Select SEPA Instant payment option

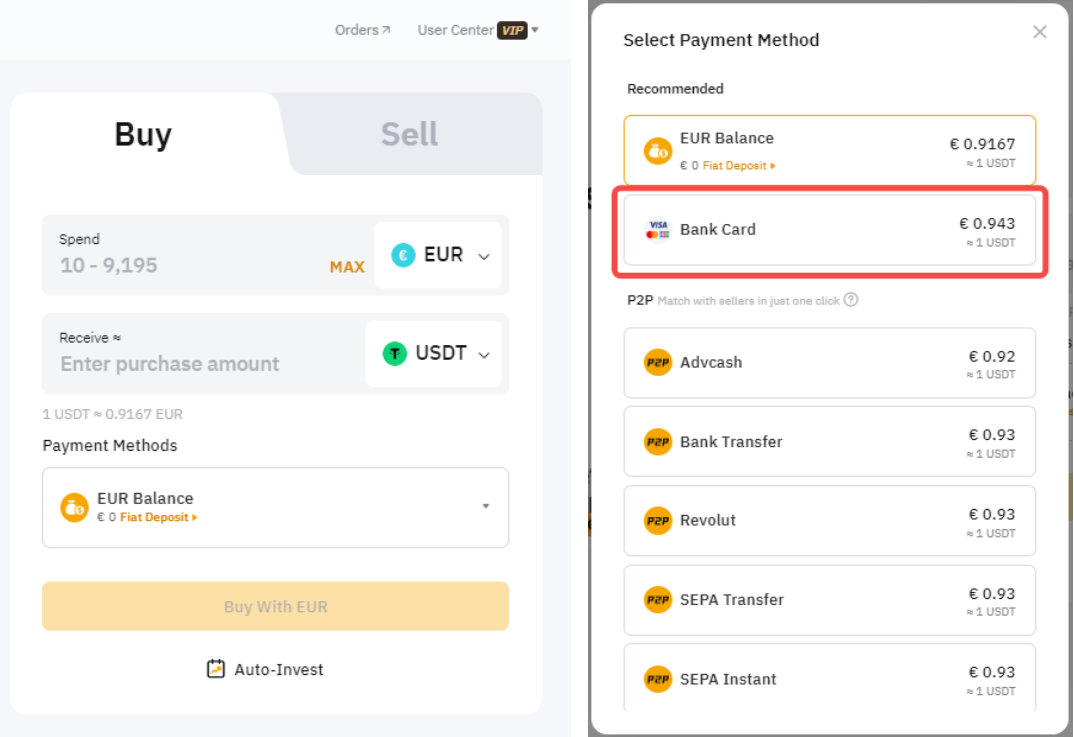pos(828,679)
